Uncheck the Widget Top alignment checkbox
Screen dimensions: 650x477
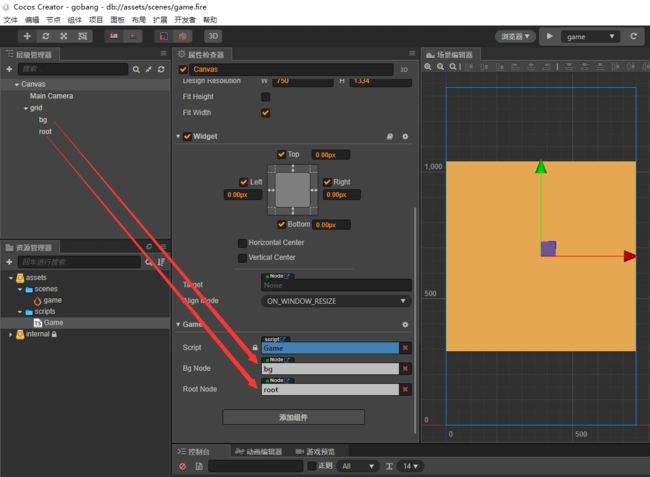[281, 154]
